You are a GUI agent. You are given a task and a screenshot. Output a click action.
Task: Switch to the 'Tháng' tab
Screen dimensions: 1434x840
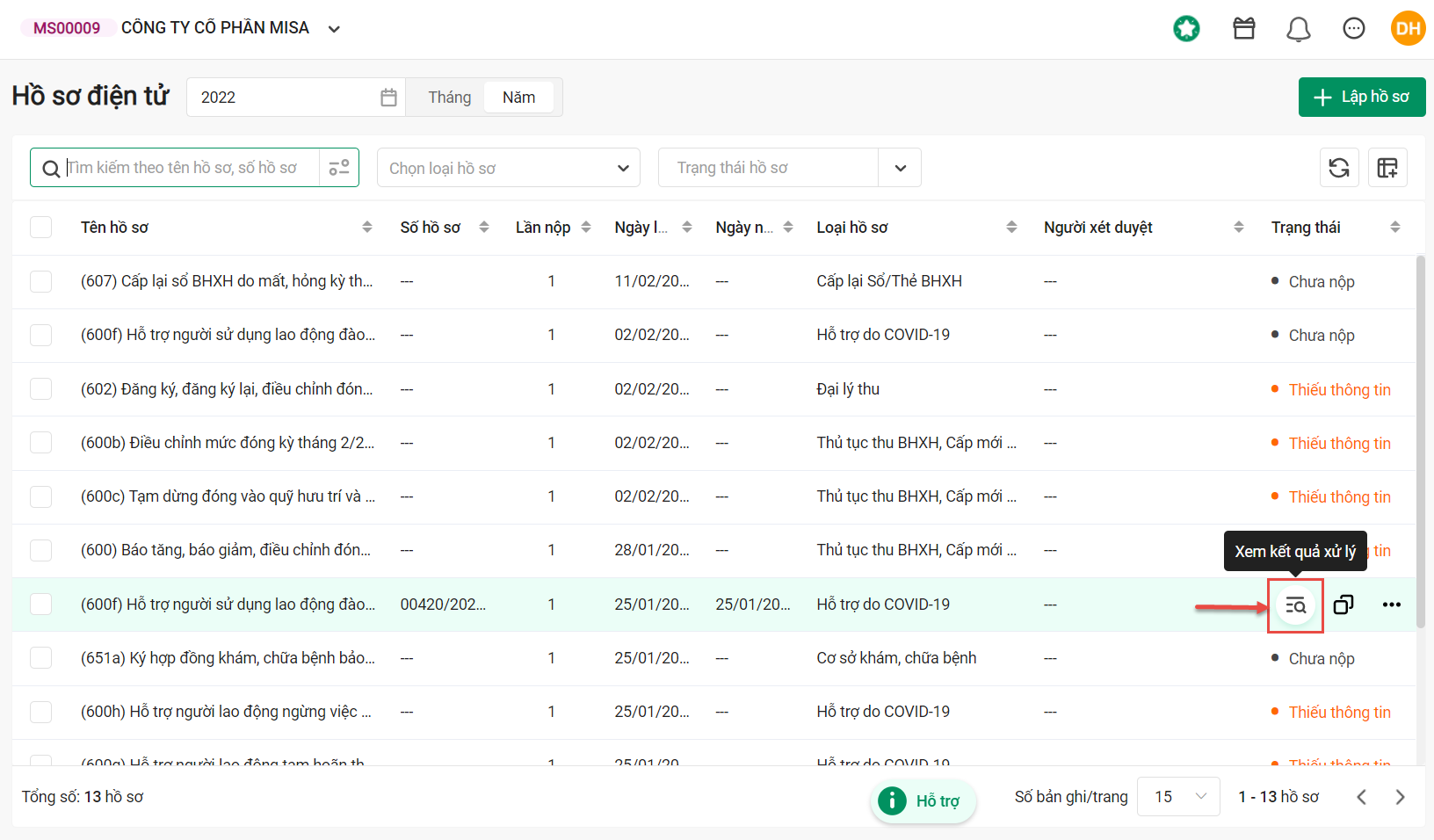pos(450,98)
